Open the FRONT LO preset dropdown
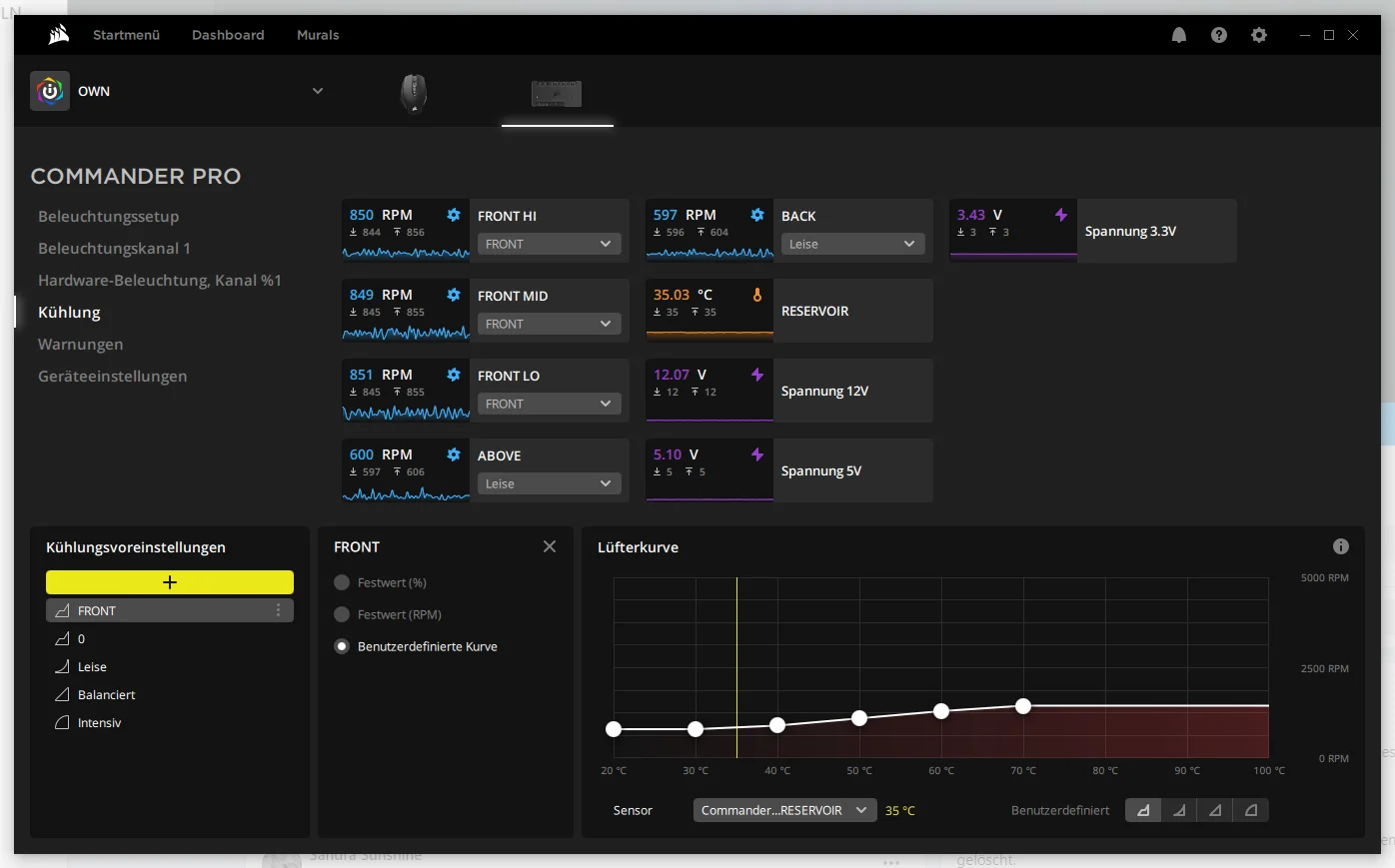The image size is (1395, 868). pyautogui.click(x=550, y=404)
